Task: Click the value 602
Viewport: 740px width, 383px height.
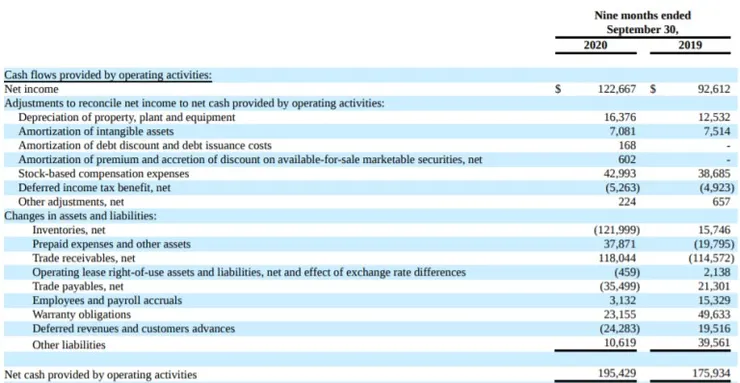Action: click(627, 159)
